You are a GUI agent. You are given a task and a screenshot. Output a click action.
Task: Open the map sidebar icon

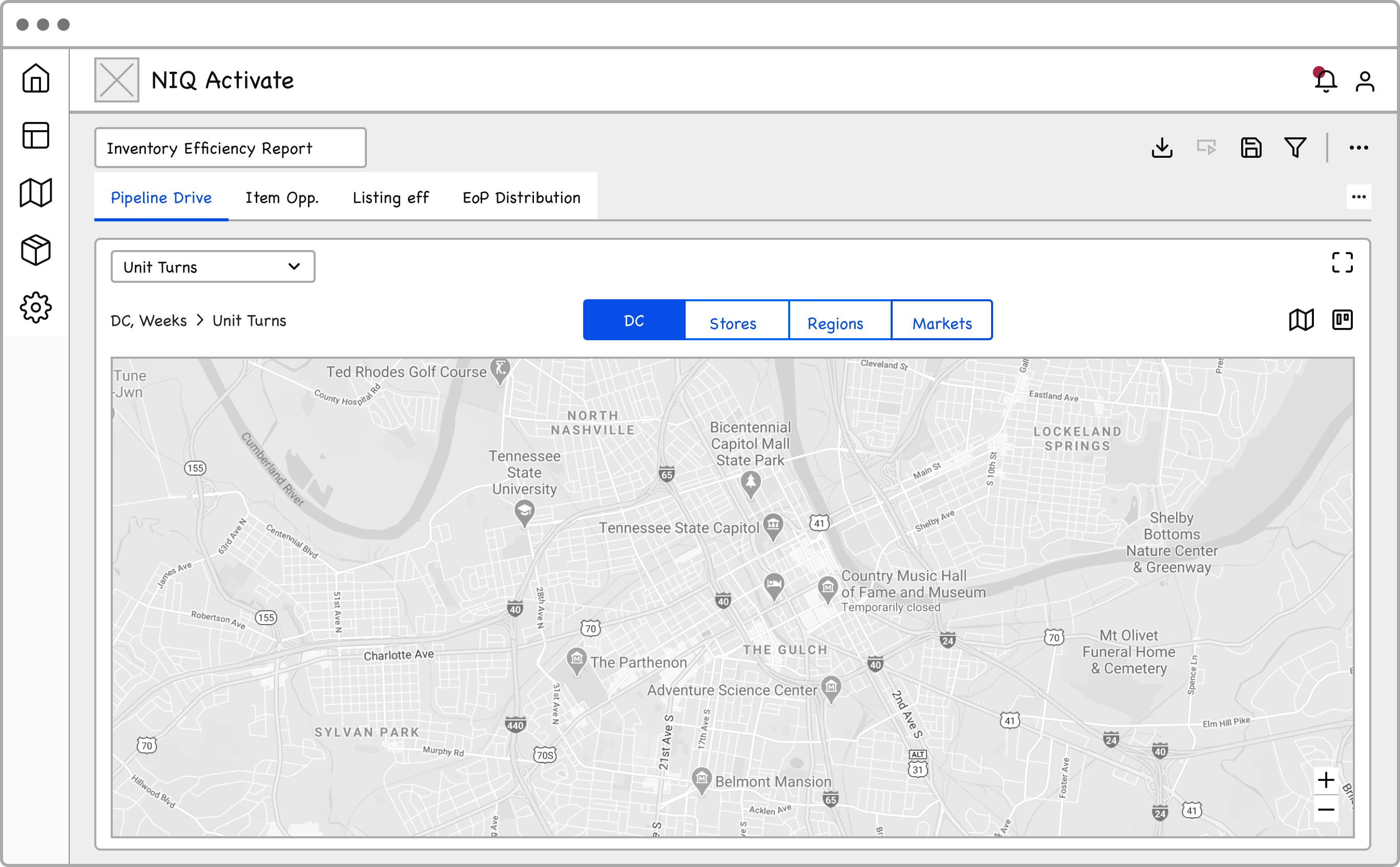[x=35, y=193]
